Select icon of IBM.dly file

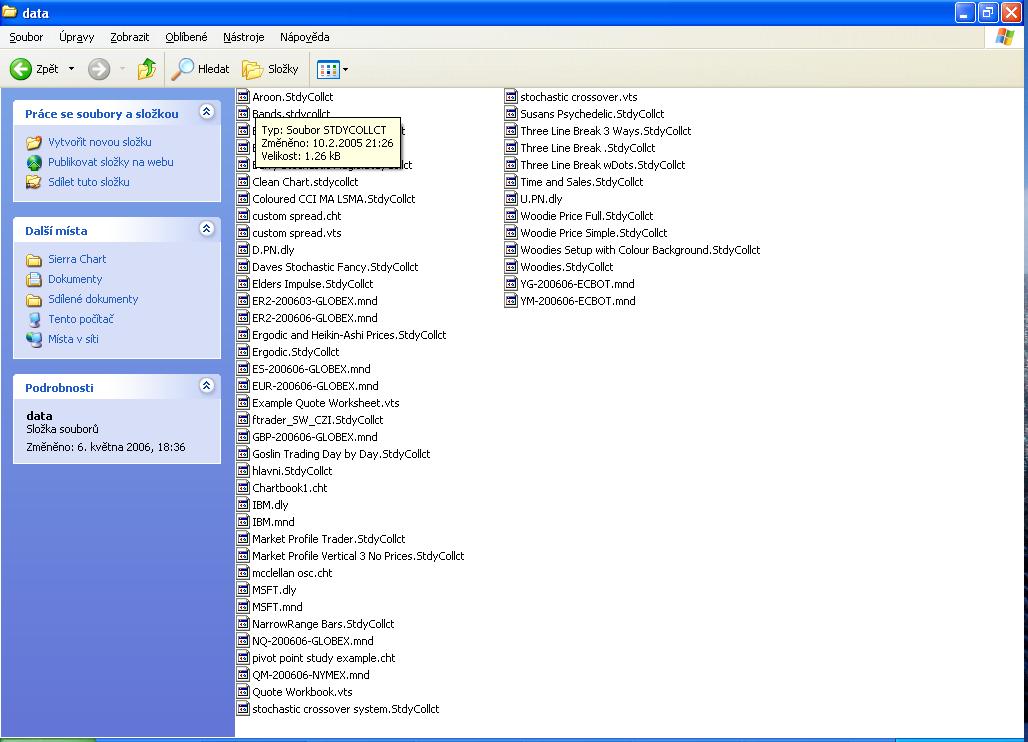tap(243, 505)
